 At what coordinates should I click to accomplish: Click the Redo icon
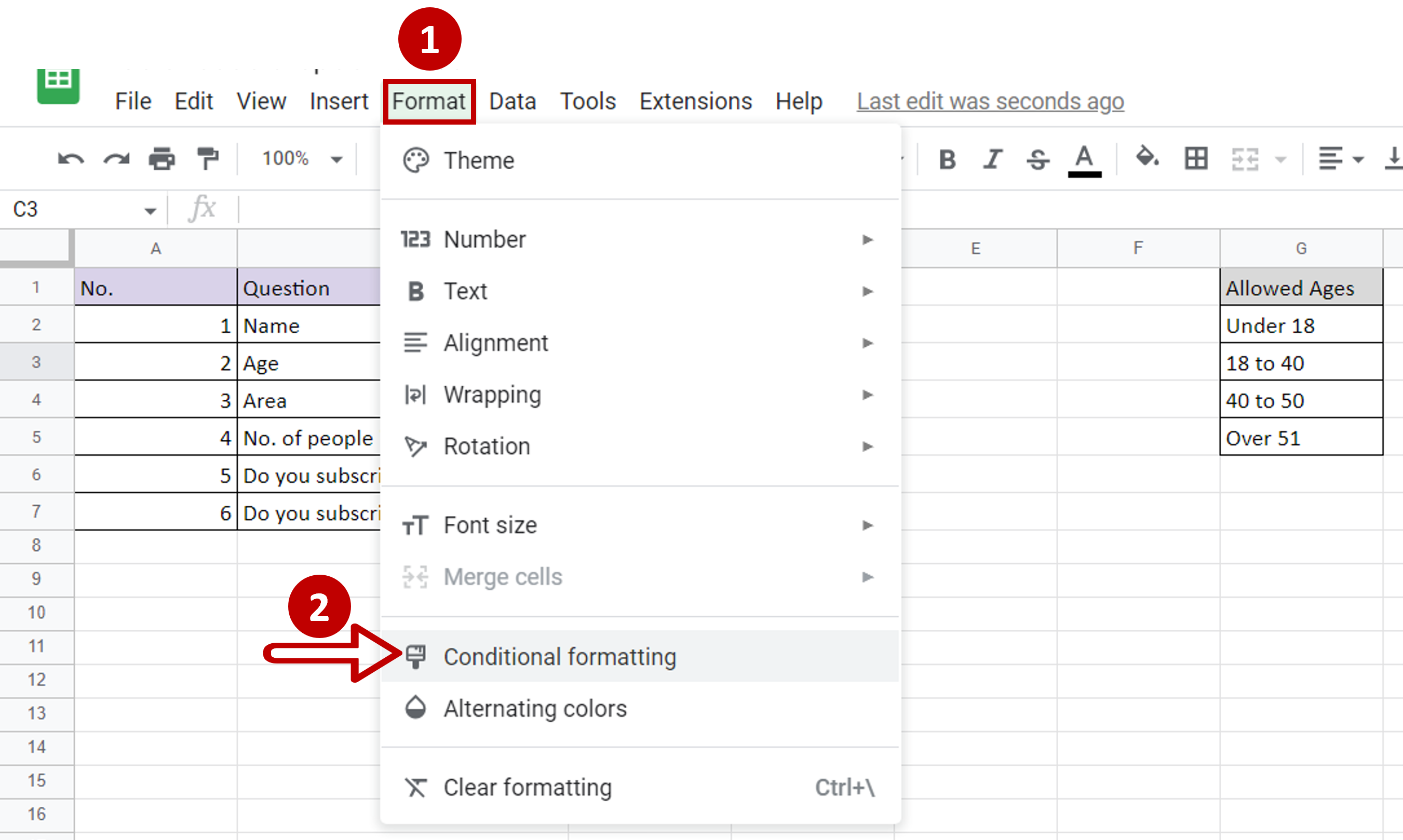click(115, 159)
